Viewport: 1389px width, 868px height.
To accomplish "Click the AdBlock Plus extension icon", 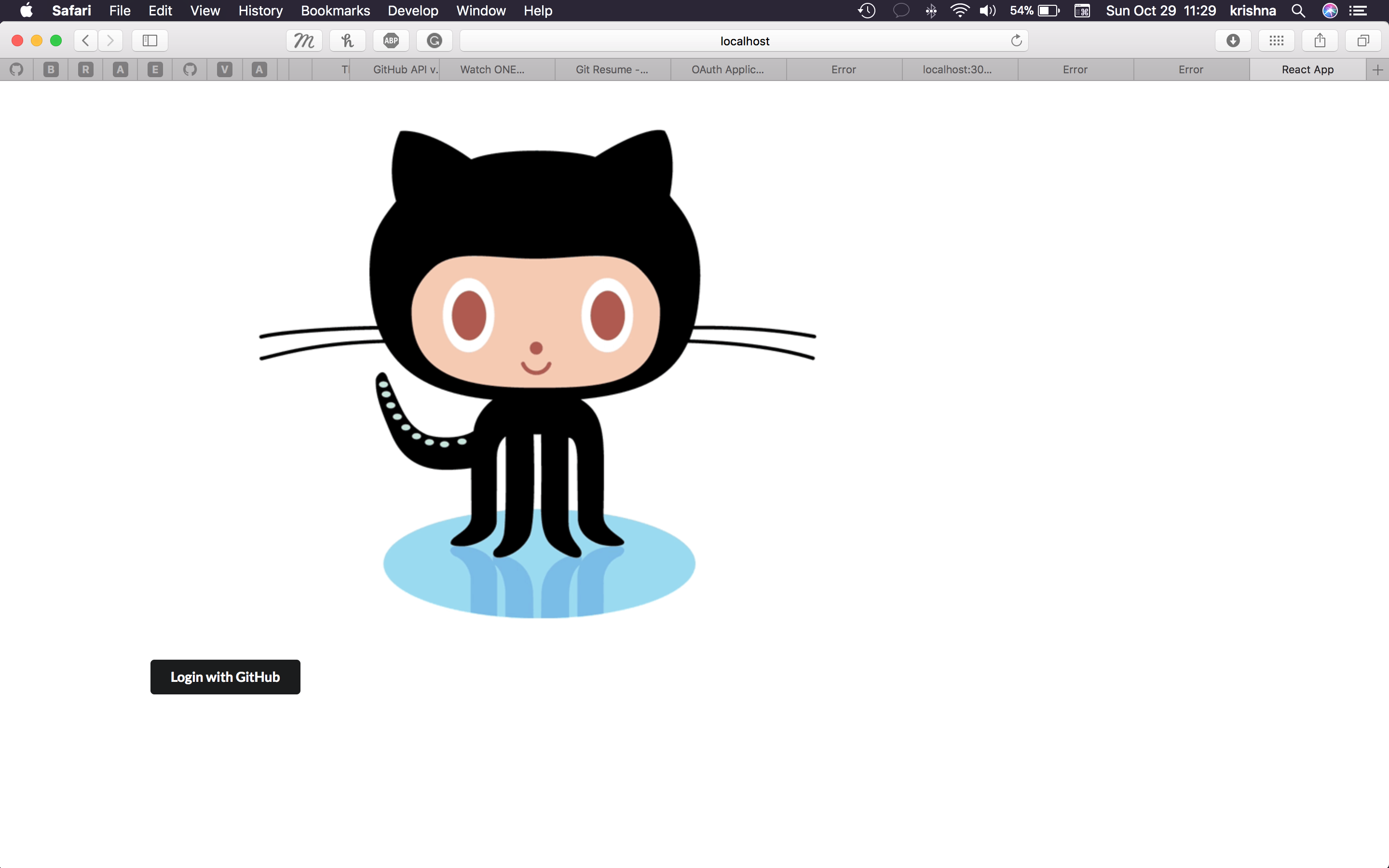I will 391,40.
